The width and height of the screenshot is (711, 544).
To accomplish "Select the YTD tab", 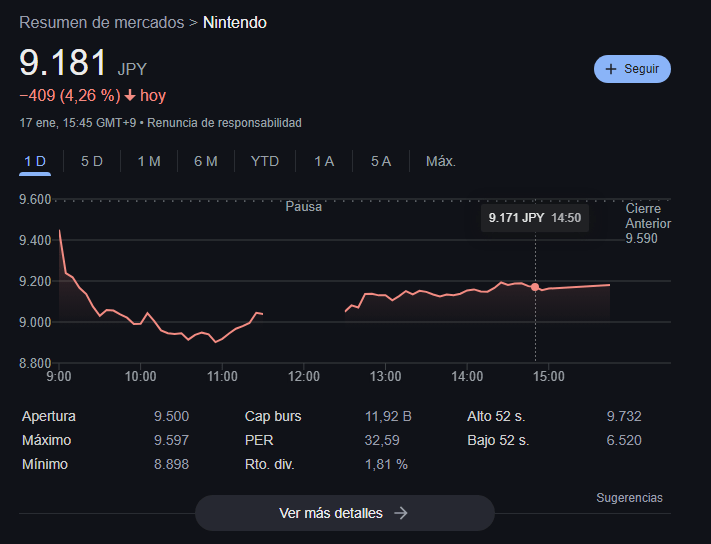I will tap(265, 161).
